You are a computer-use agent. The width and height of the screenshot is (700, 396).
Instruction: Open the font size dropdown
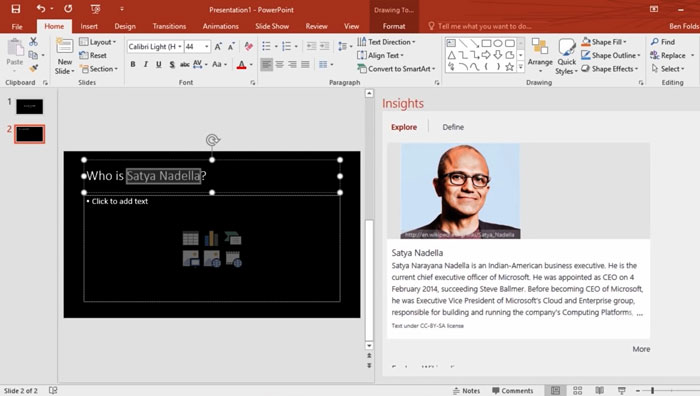[207, 46]
